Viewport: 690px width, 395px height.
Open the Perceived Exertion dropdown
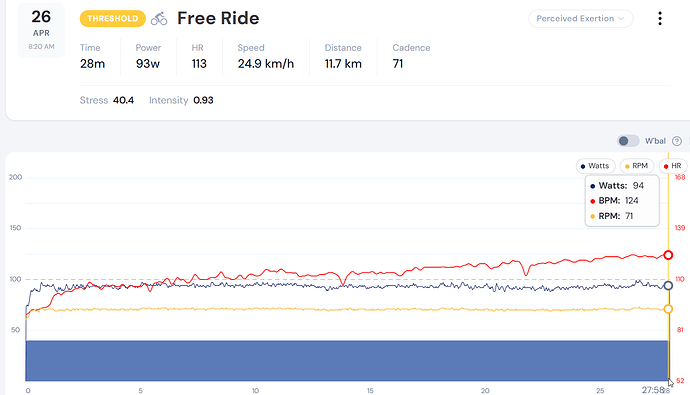pyautogui.click(x=580, y=18)
